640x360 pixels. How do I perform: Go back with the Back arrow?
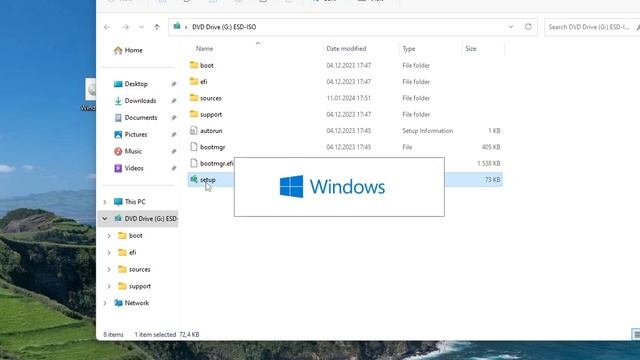[x=107, y=27]
